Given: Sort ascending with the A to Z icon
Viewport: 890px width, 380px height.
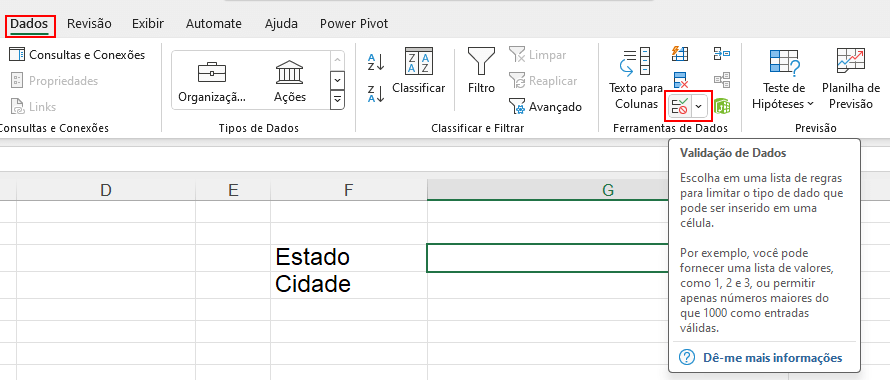Looking at the screenshot, I should click(x=376, y=61).
